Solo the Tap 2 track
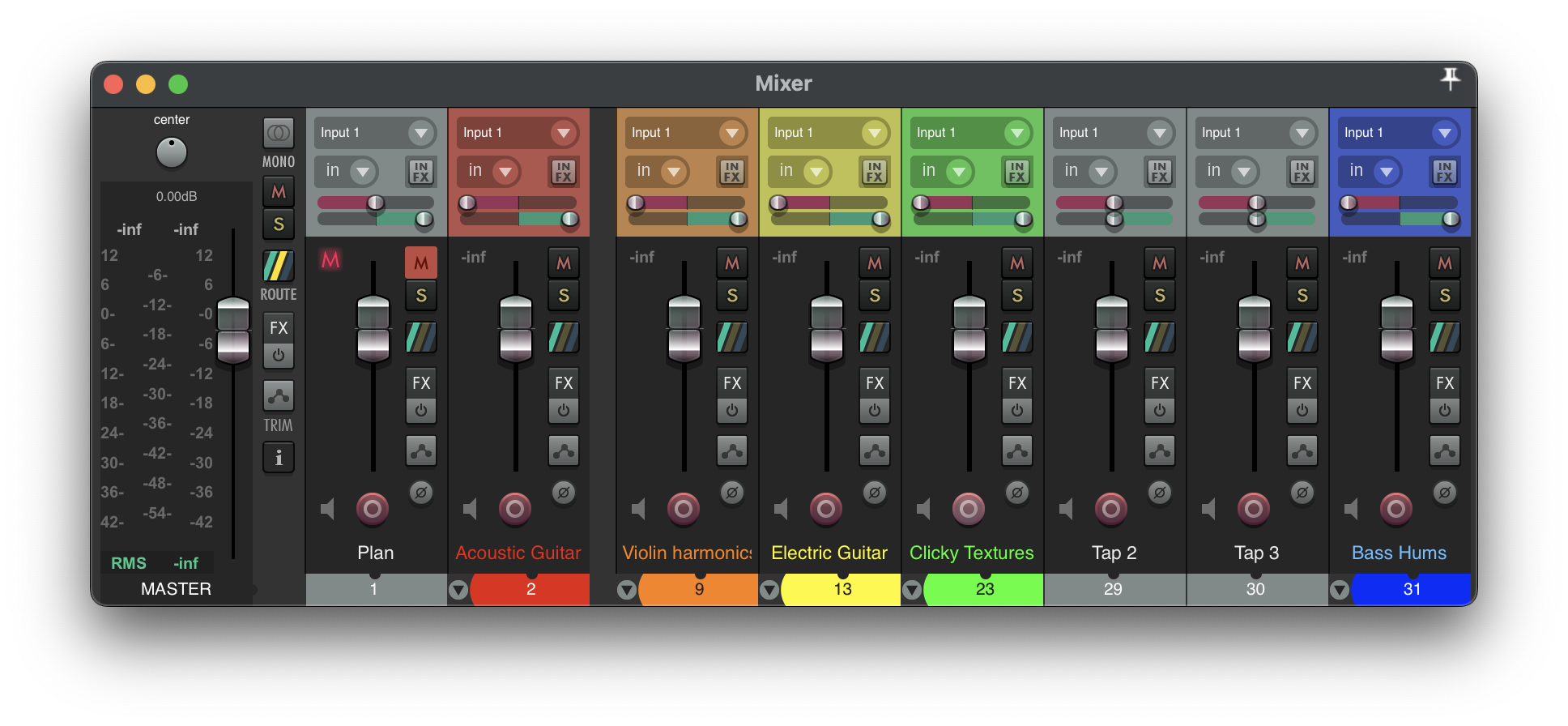This screenshot has width=1568, height=726. pos(1160,295)
